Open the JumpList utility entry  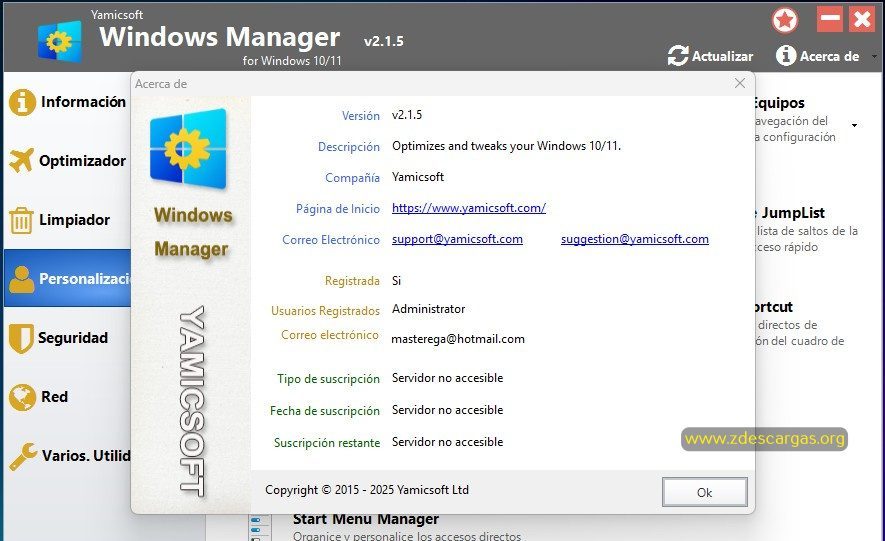coord(792,213)
